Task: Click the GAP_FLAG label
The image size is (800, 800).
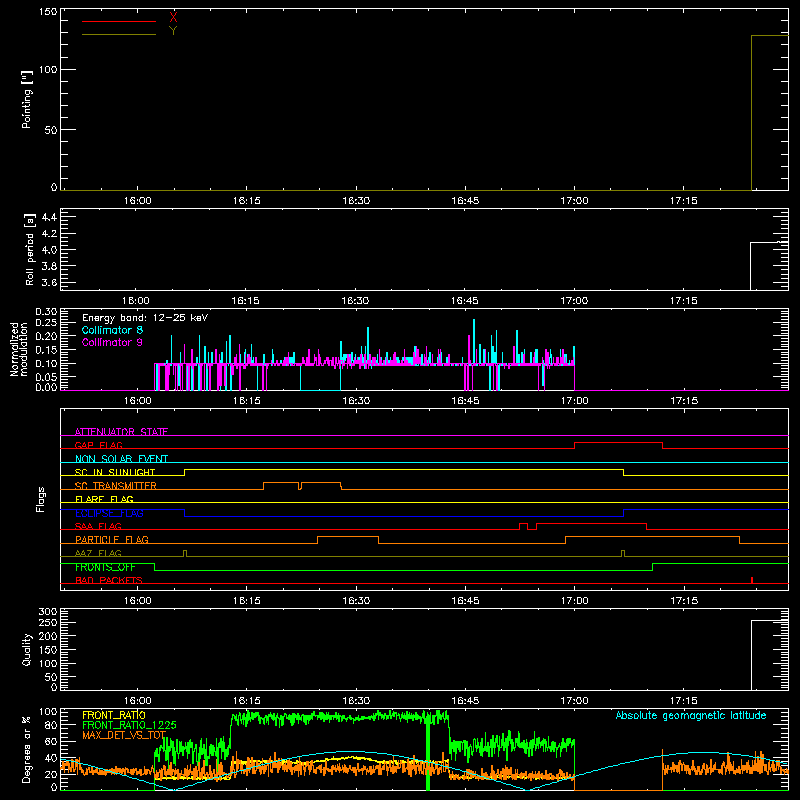Action: (x=98, y=445)
